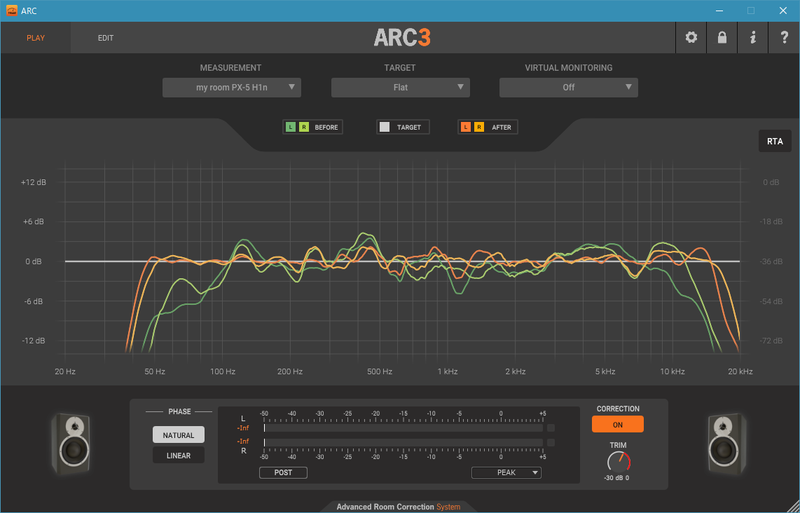Open the info 'i' panel
Image resolution: width=800 pixels, height=513 pixels.
click(753, 38)
